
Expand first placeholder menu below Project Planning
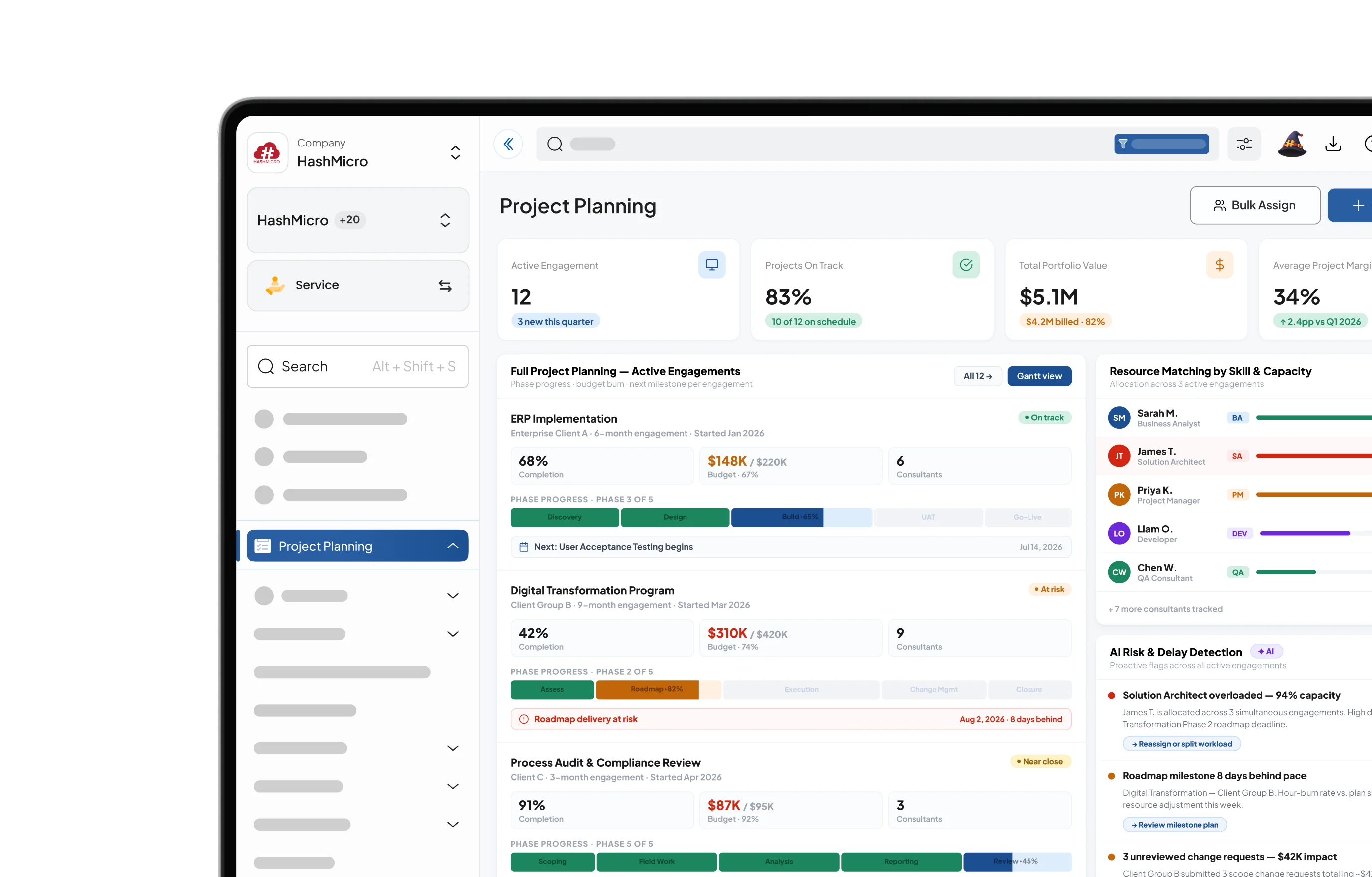(x=452, y=595)
